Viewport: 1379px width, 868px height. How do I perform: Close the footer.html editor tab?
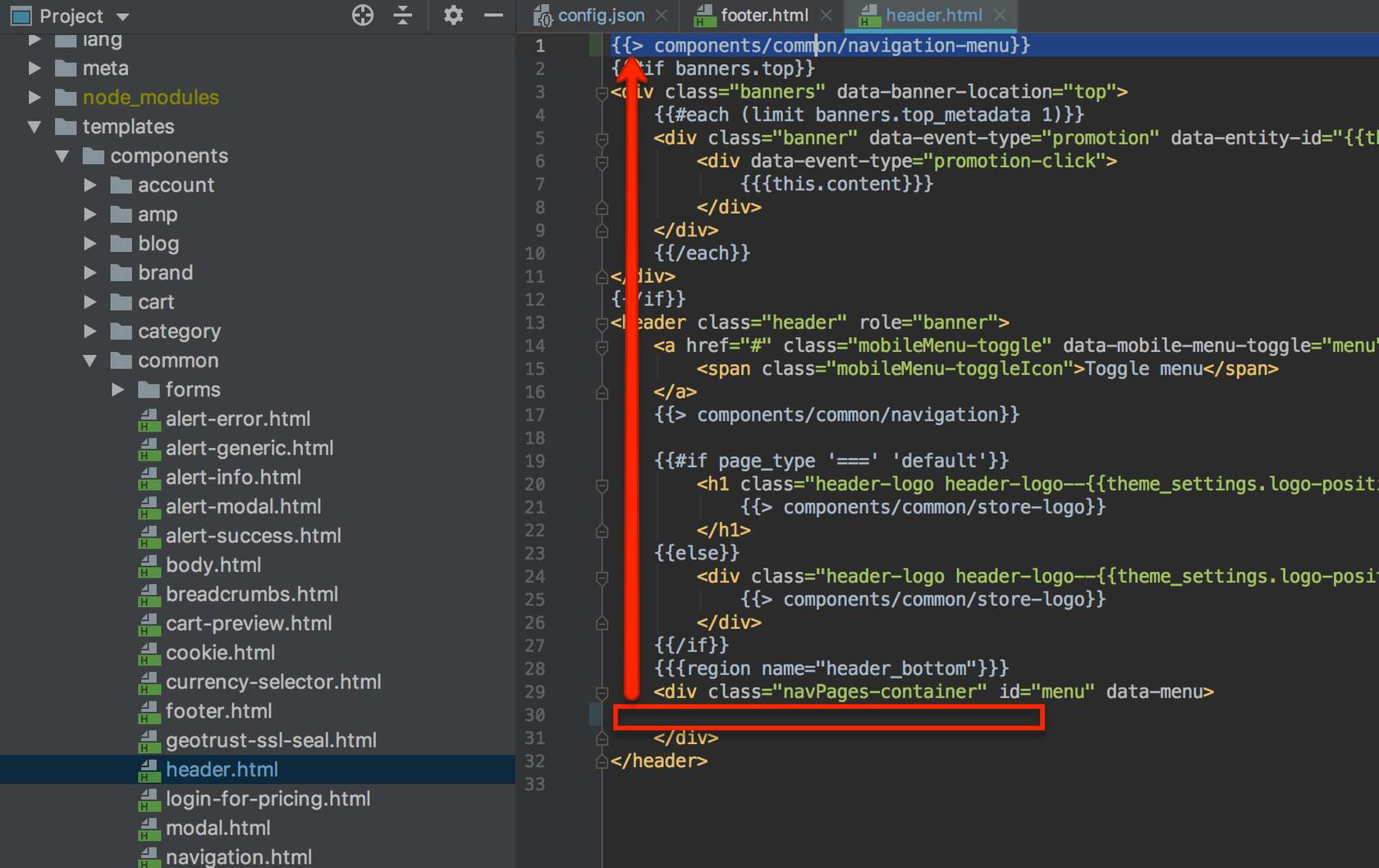[826, 16]
